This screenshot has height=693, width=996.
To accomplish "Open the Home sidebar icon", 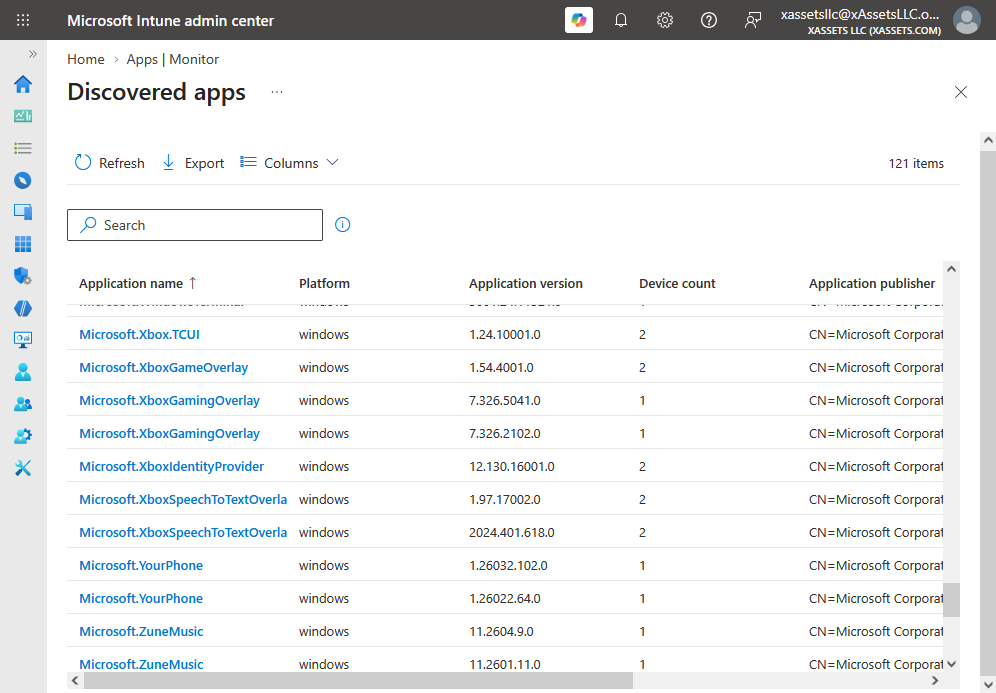I will (x=23, y=84).
